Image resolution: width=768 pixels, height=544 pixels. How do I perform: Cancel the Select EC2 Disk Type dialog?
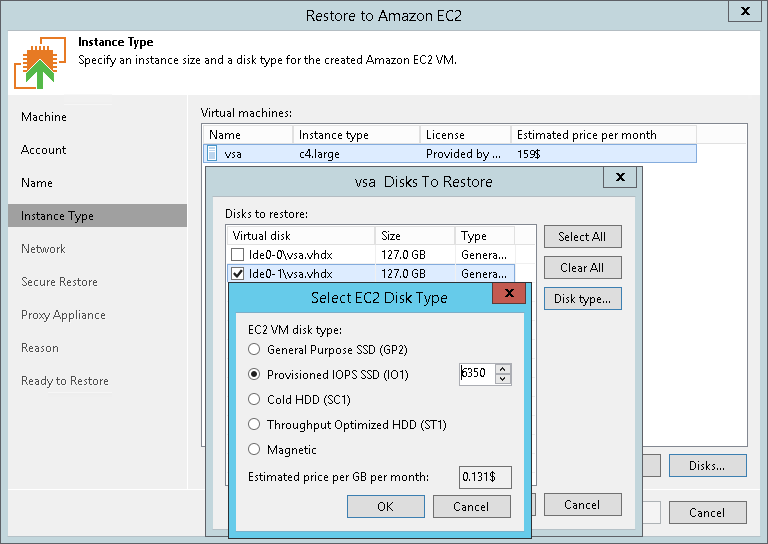point(472,506)
